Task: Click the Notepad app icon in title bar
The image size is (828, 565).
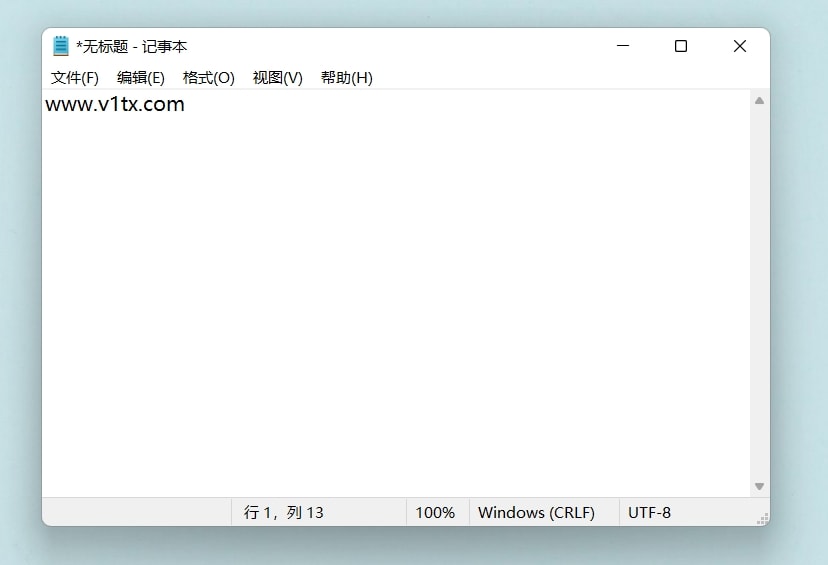Action: click(61, 46)
